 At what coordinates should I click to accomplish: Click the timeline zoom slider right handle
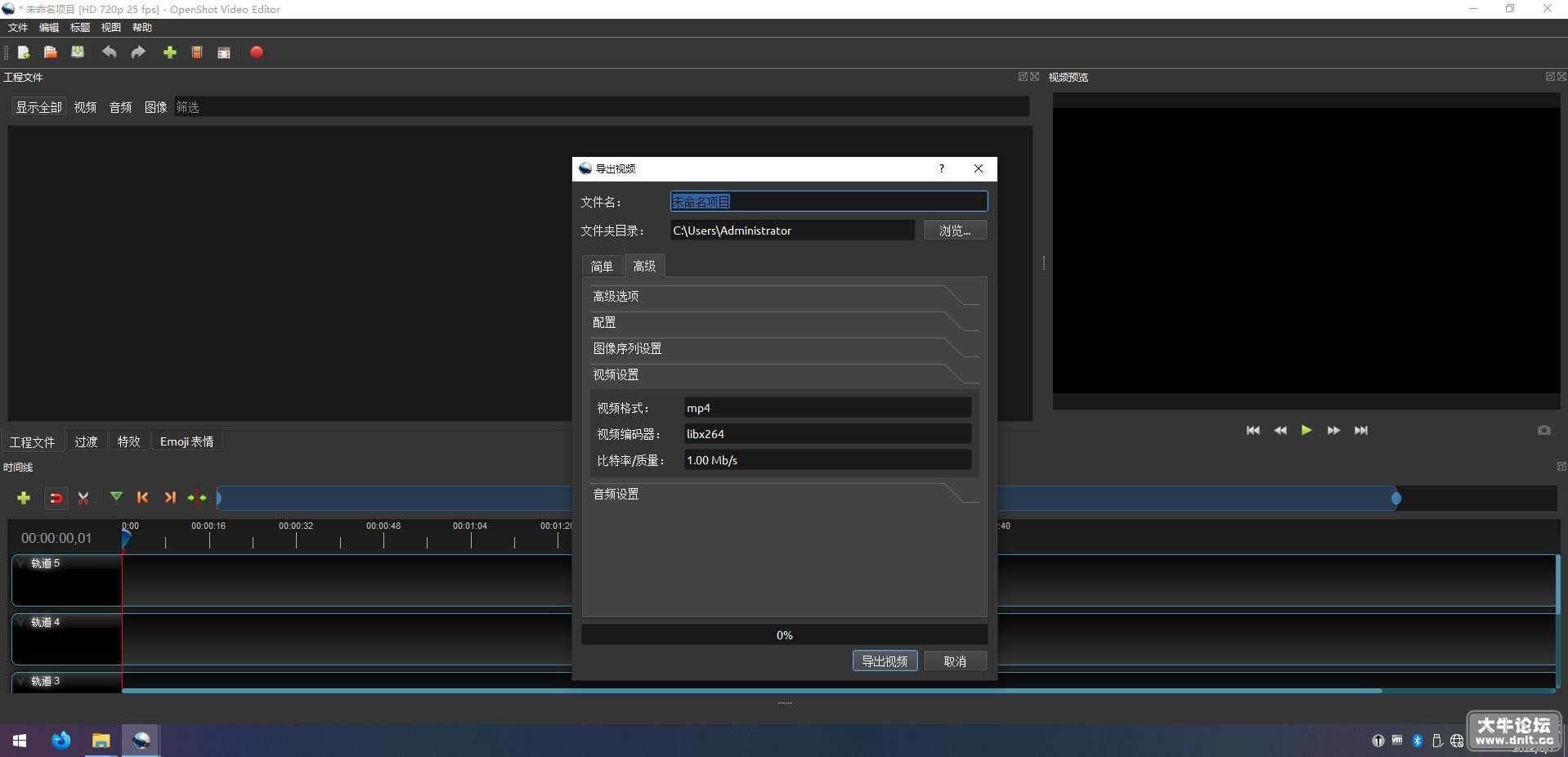[x=1396, y=498]
